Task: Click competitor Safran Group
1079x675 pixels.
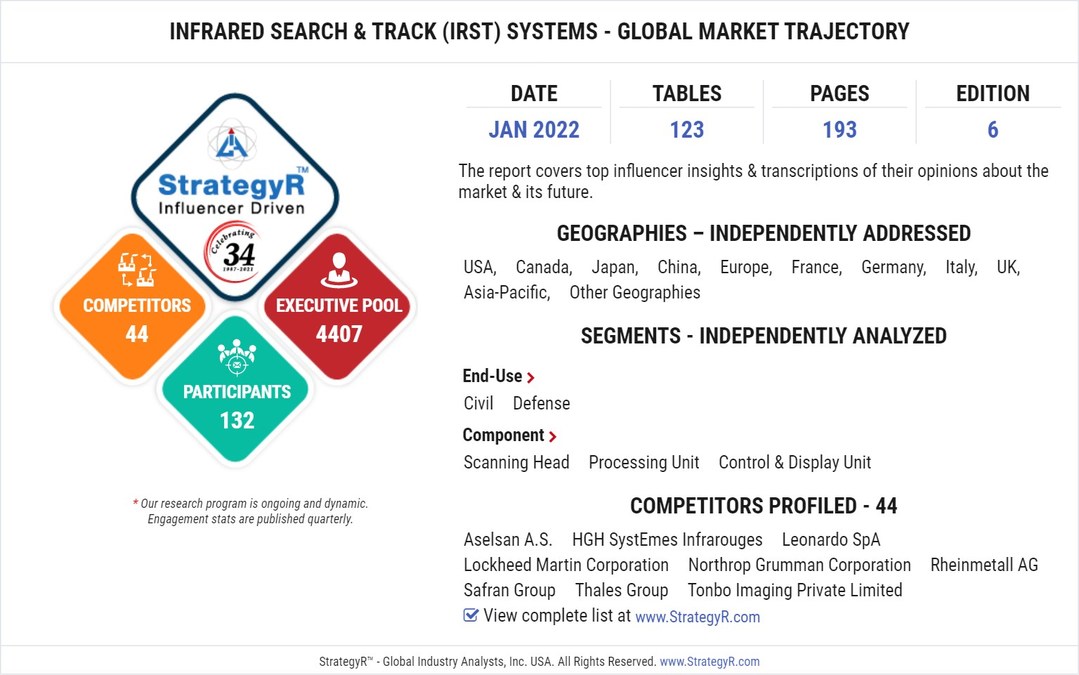Action: pos(509,590)
